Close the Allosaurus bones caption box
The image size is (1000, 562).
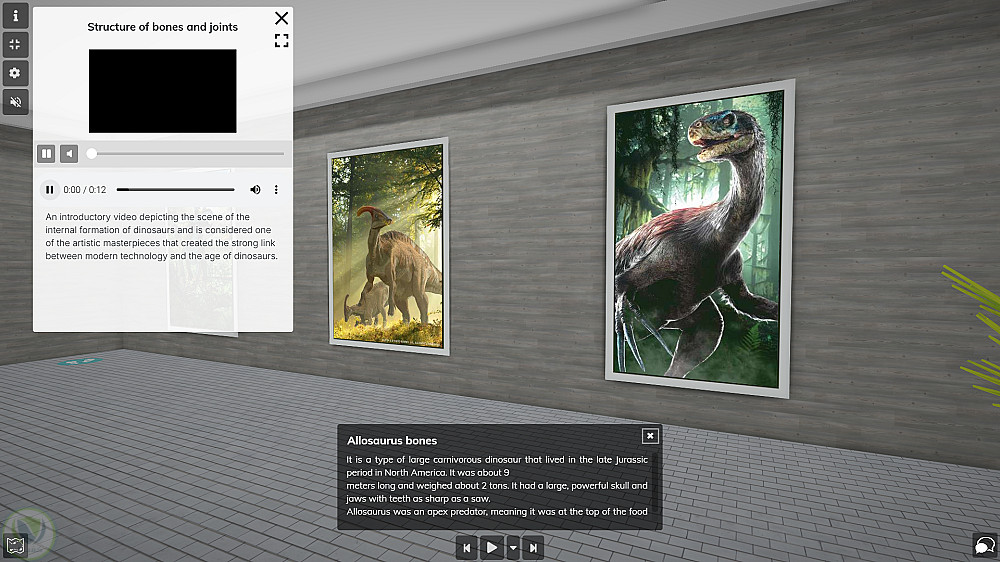click(650, 436)
